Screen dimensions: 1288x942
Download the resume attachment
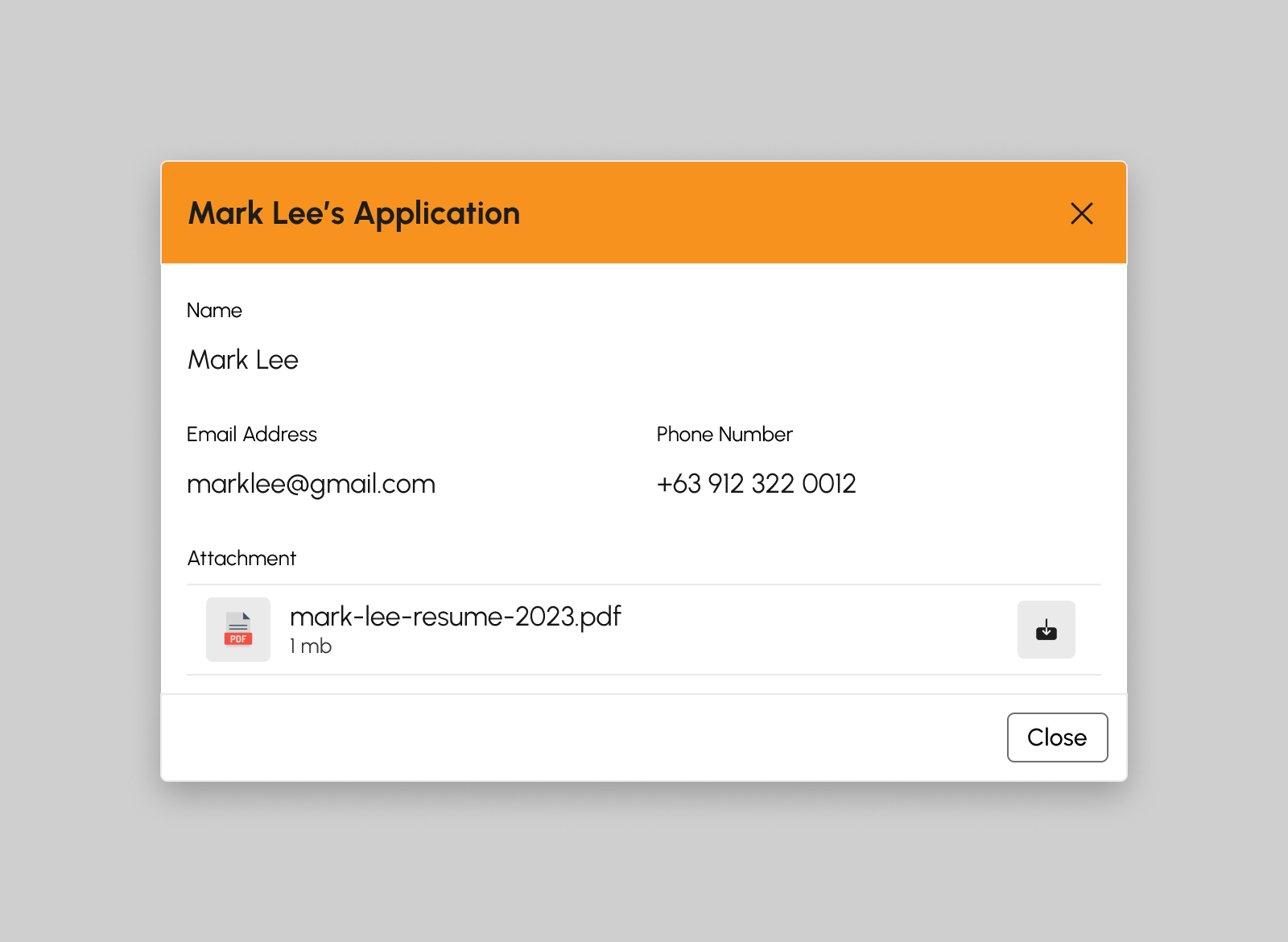tap(1046, 630)
